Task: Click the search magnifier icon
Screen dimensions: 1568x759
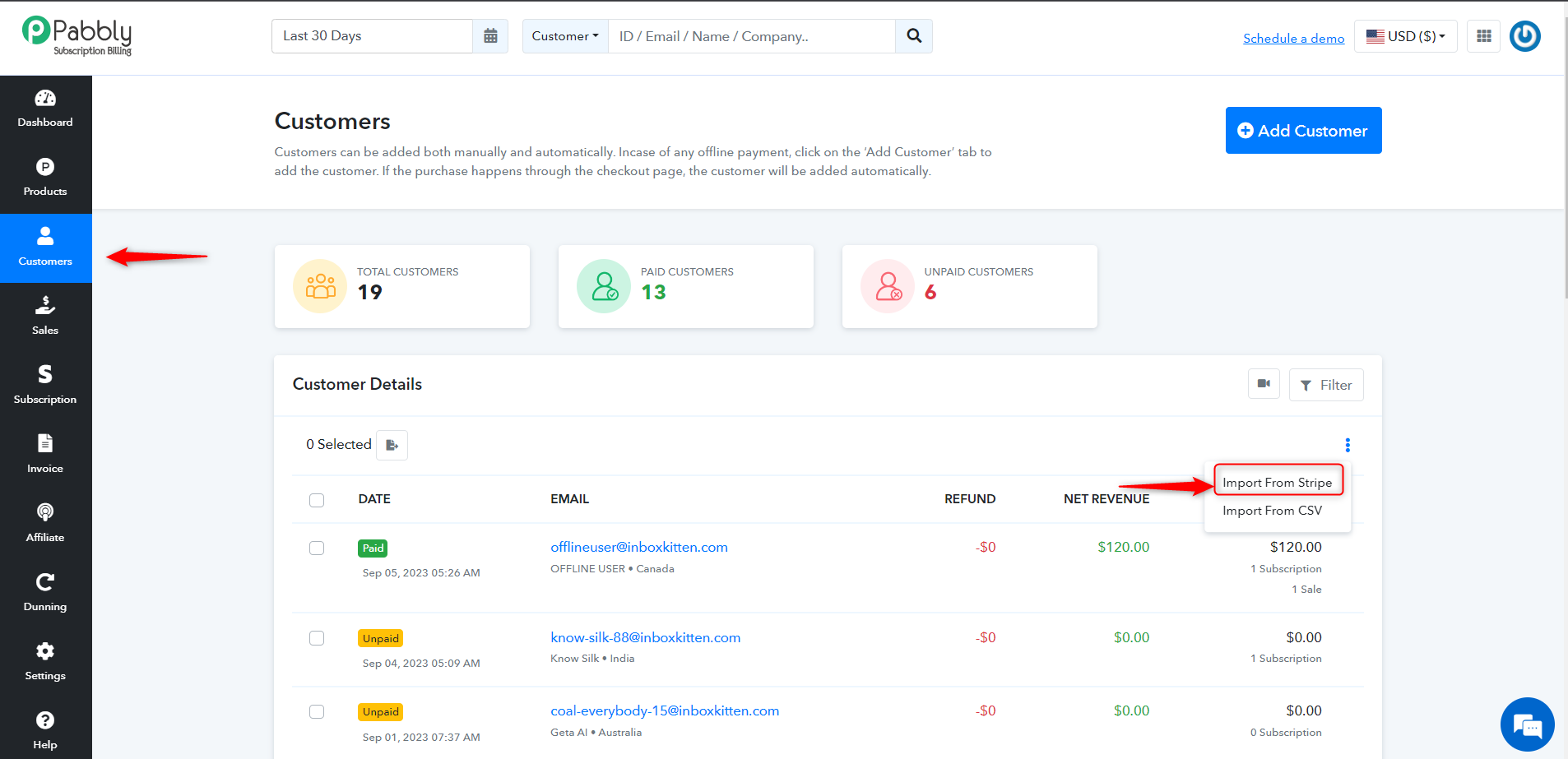Action: click(x=914, y=36)
